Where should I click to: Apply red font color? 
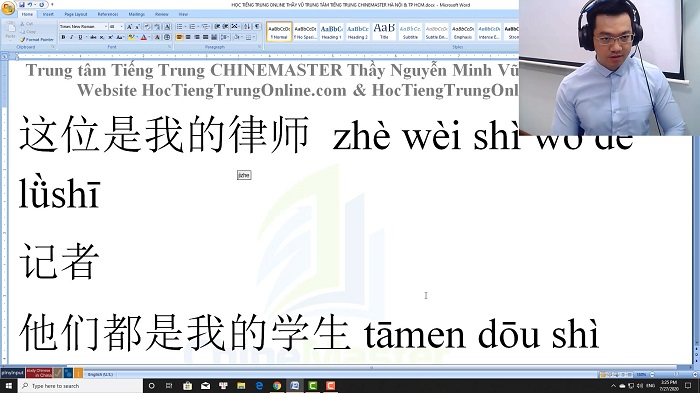pyautogui.click(x=143, y=37)
